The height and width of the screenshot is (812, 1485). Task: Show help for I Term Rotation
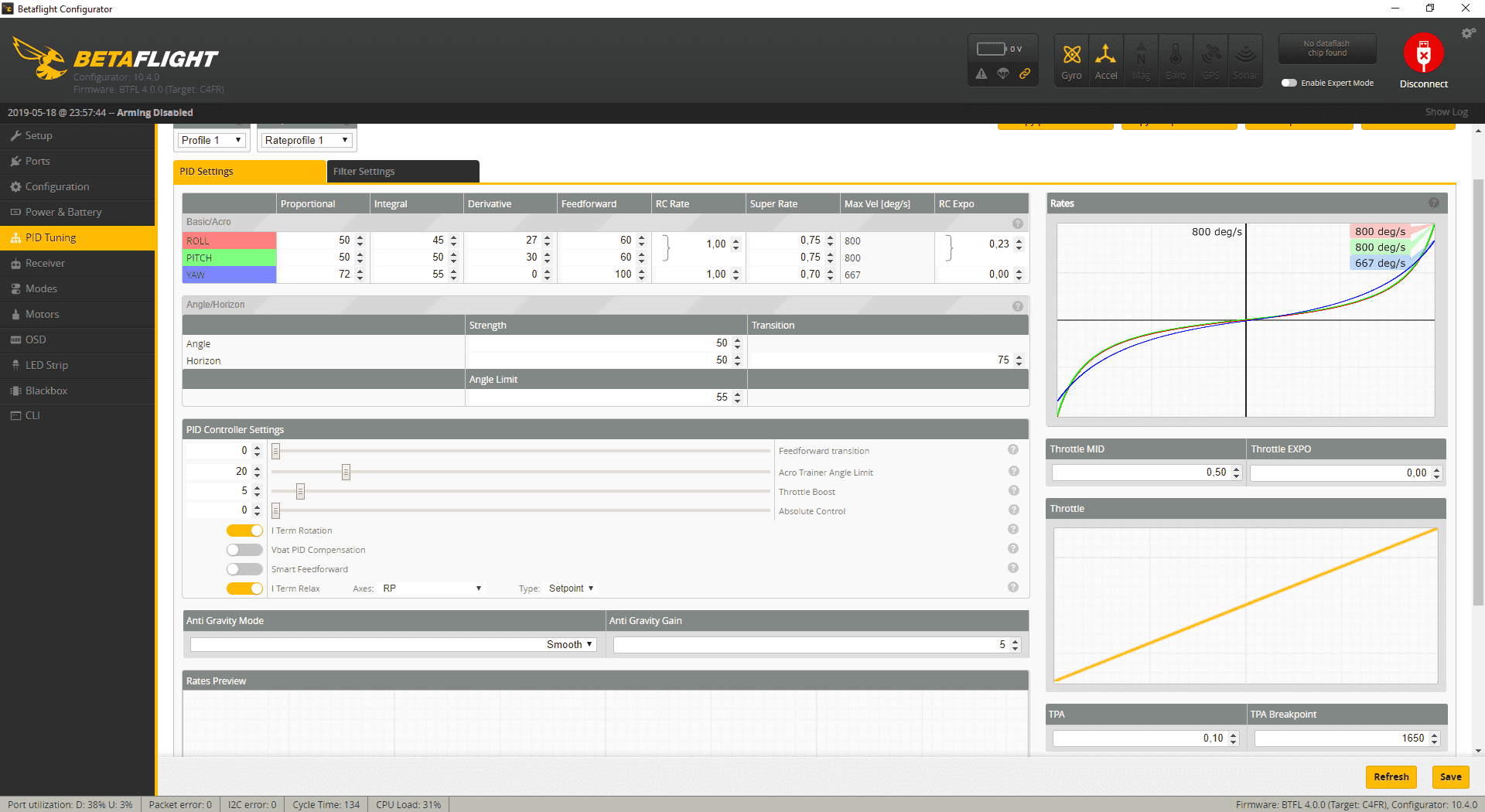click(1013, 530)
